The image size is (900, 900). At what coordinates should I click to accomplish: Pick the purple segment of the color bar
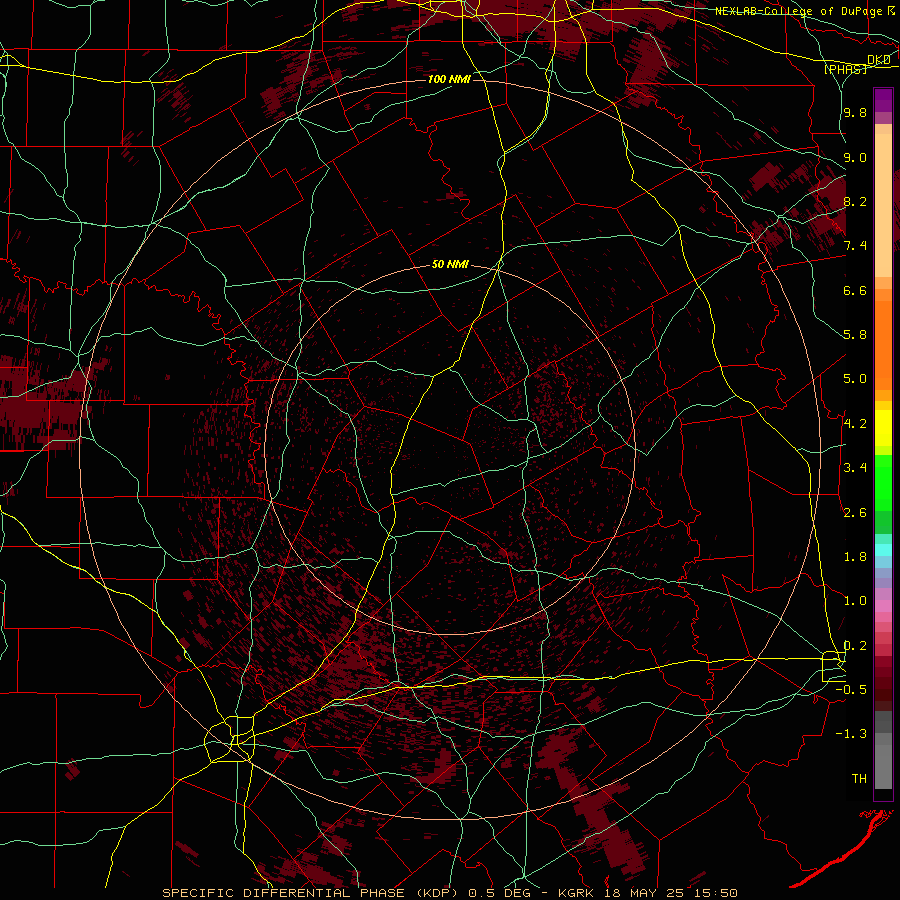coord(883,101)
